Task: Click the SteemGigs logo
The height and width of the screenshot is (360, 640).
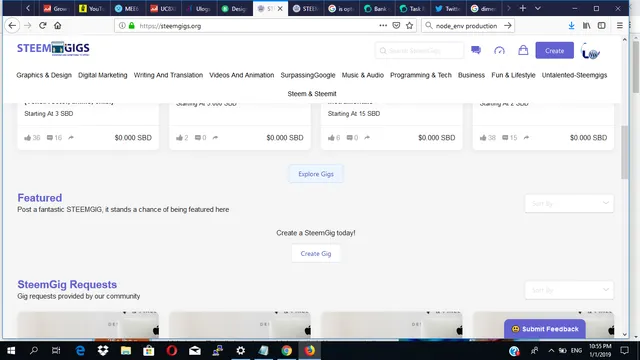Action: [53, 49]
